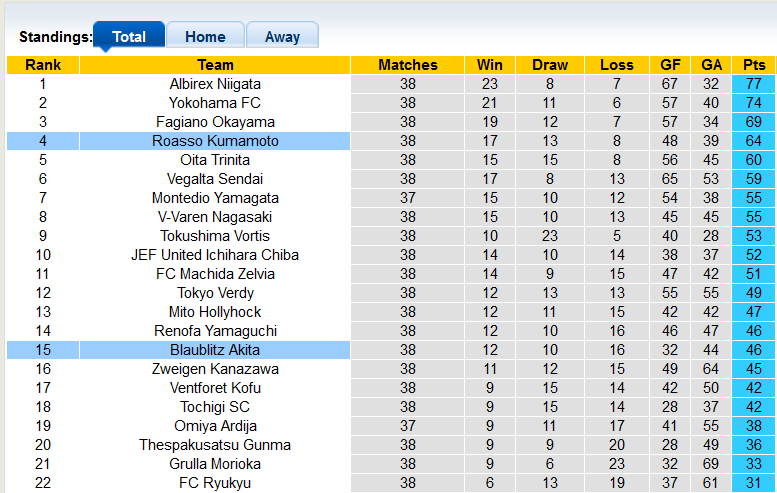Click the Albirex Niigata team link

click(215, 84)
